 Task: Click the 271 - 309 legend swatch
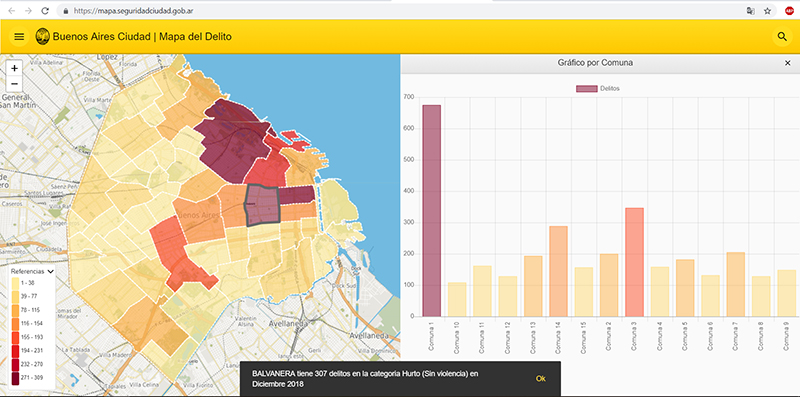coord(15,379)
